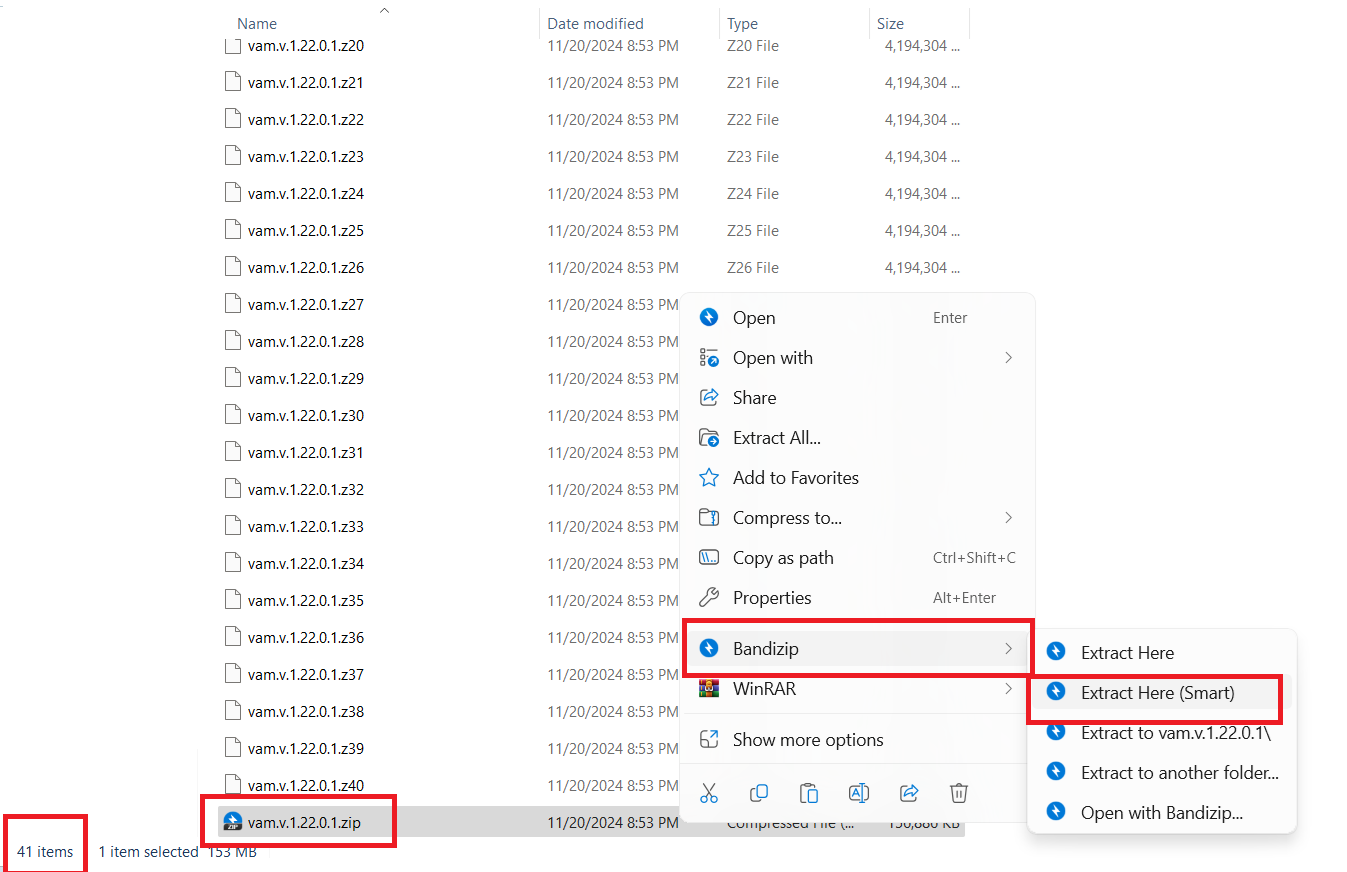Sort files by the Name column header
Screen dimensions: 1347x872
[257, 24]
